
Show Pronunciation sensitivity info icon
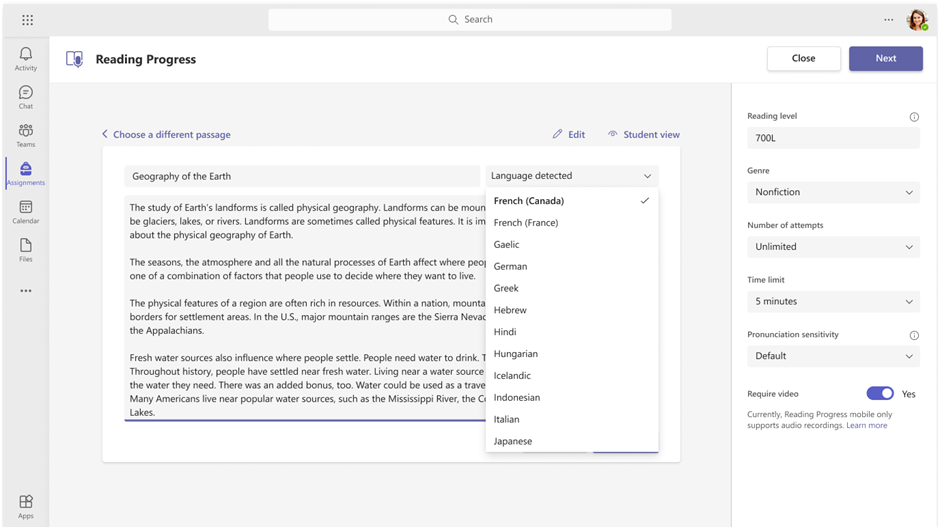[x=914, y=335]
